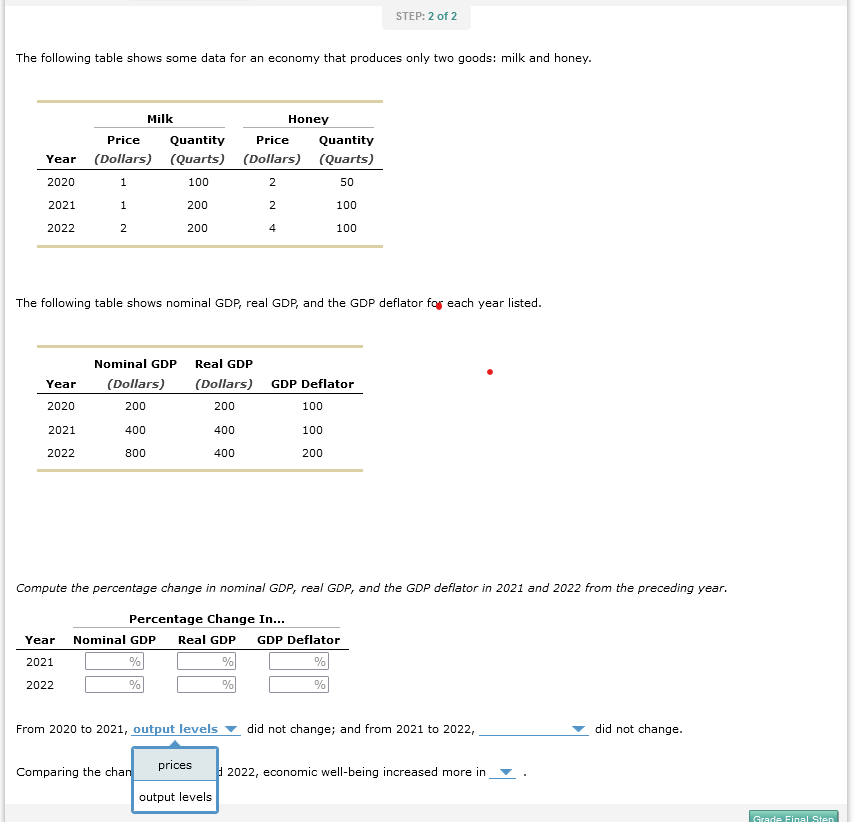Viewport: 864px width, 822px height.
Task: Click the Grade Final Step button
Action: tap(793, 816)
